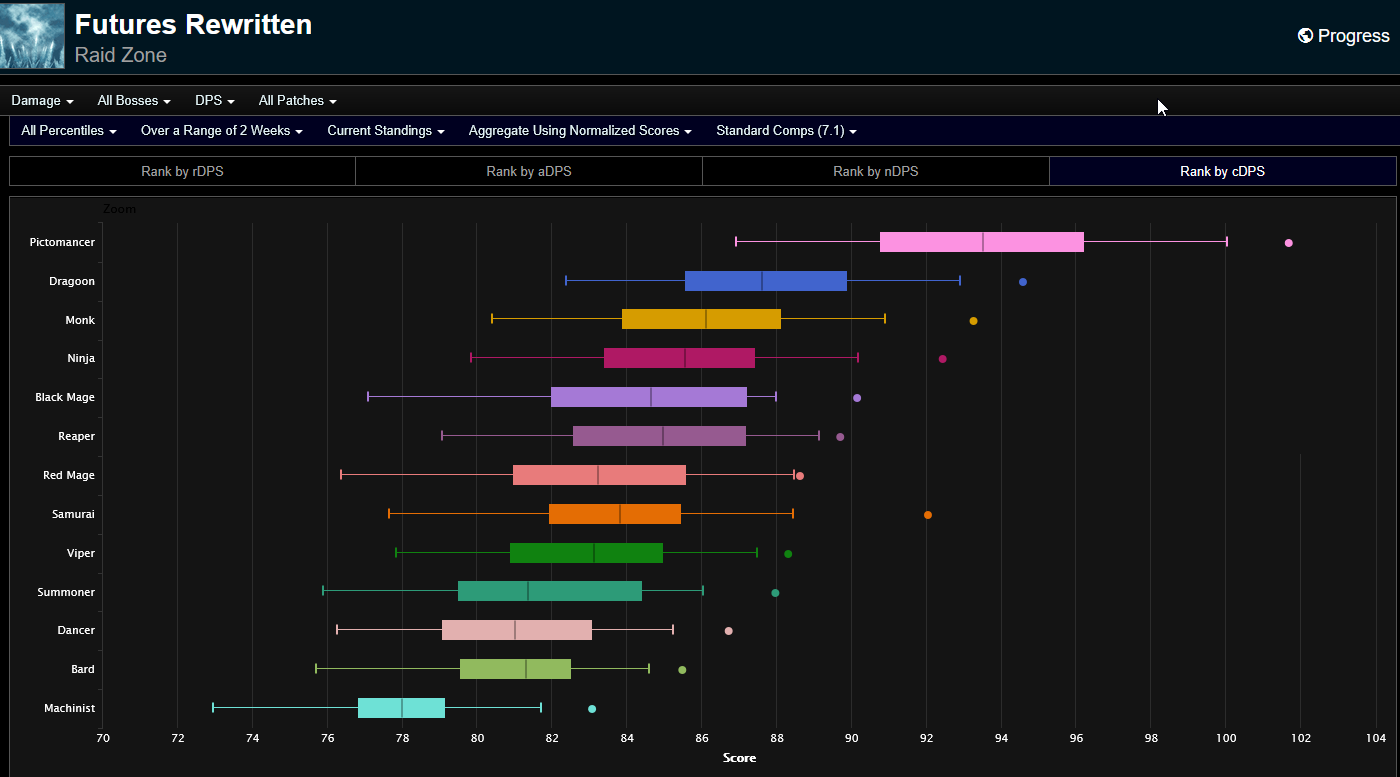1400x777 pixels.
Task: Click the teal Summoner box plot bar
Action: 550,591
